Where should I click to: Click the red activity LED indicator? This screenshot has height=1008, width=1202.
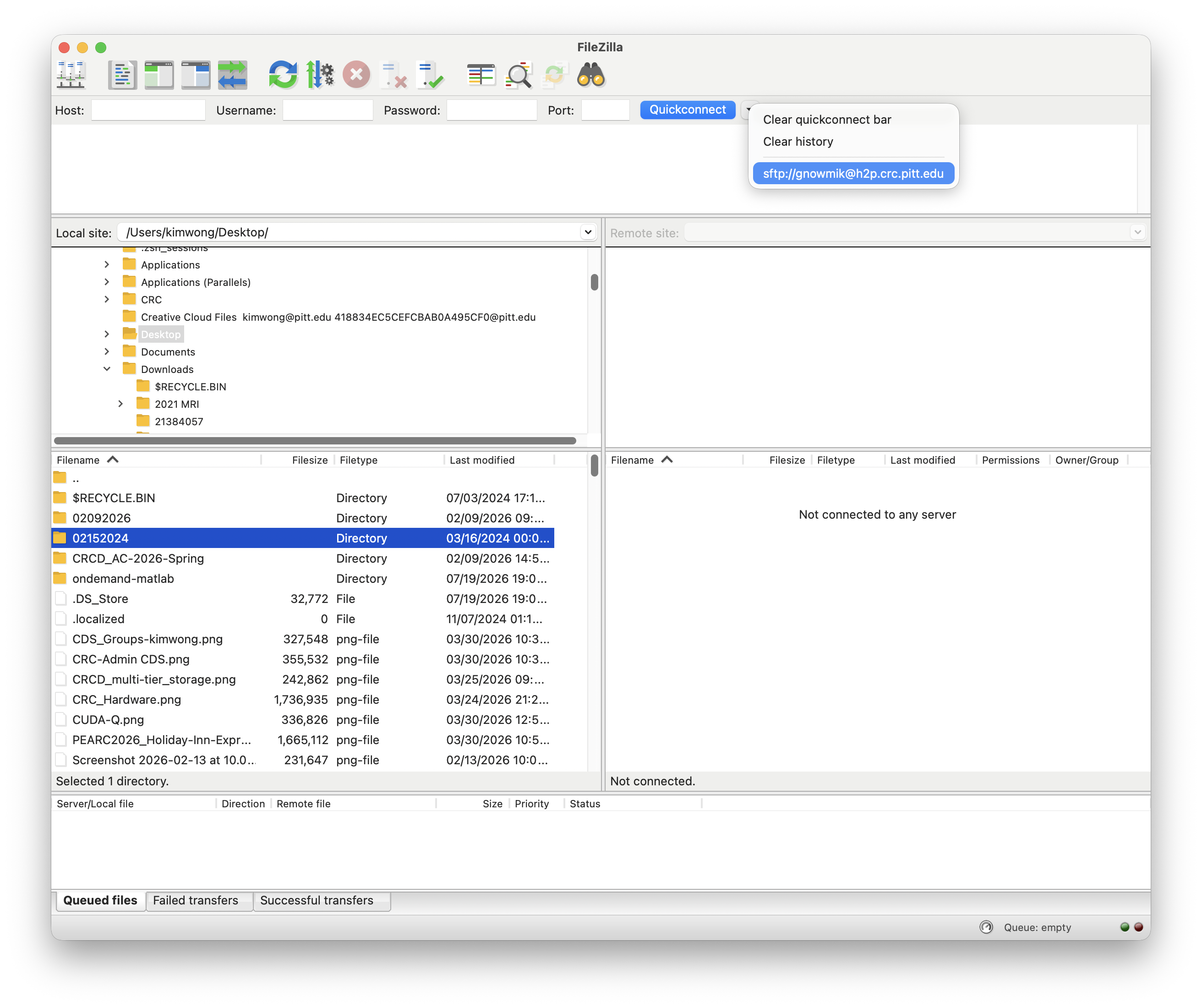point(1138,927)
